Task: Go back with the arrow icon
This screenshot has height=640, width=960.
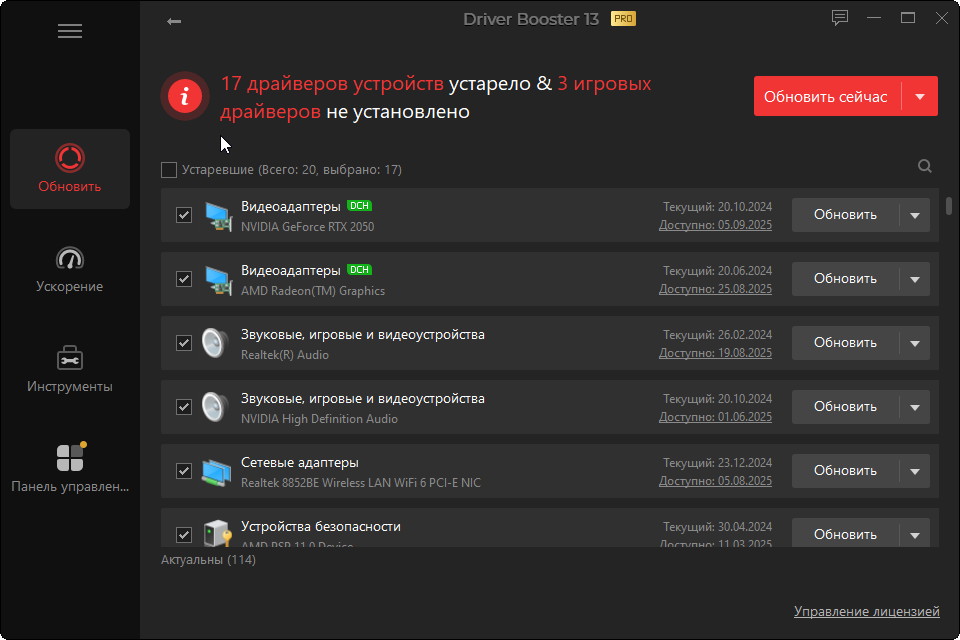Action: (174, 21)
